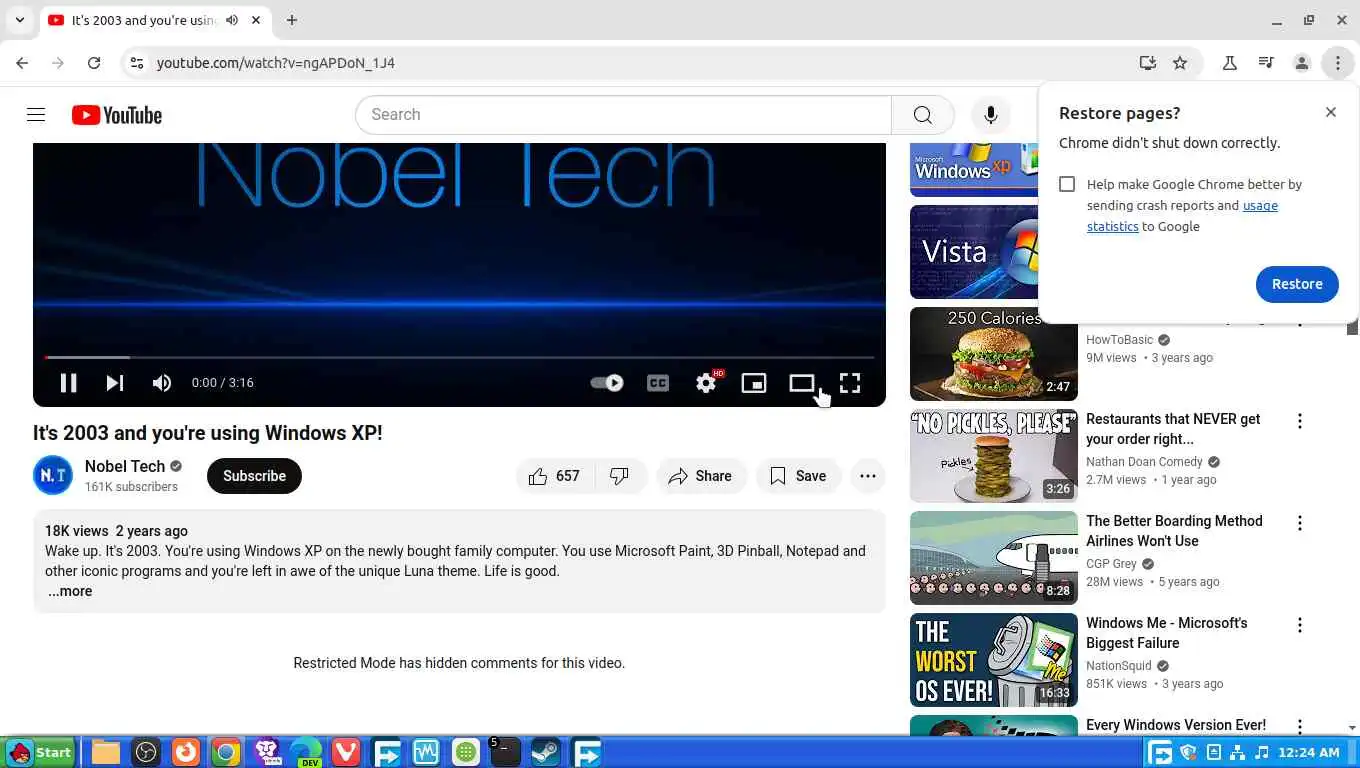
Task: Open options for the Restaurants NEVER video
Action: pos(1300,421)
